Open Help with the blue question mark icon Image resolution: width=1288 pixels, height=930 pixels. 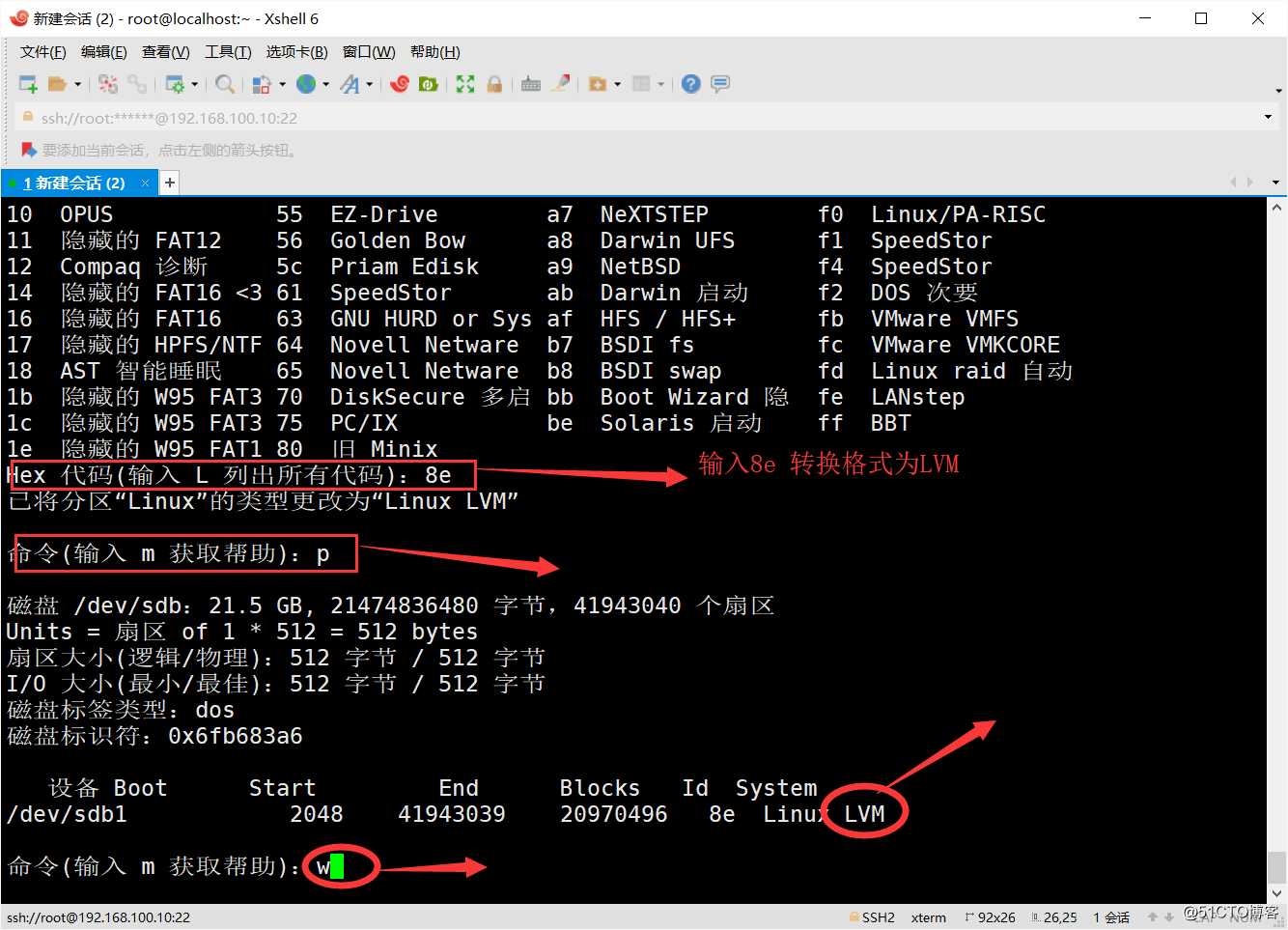click(690, 84)
